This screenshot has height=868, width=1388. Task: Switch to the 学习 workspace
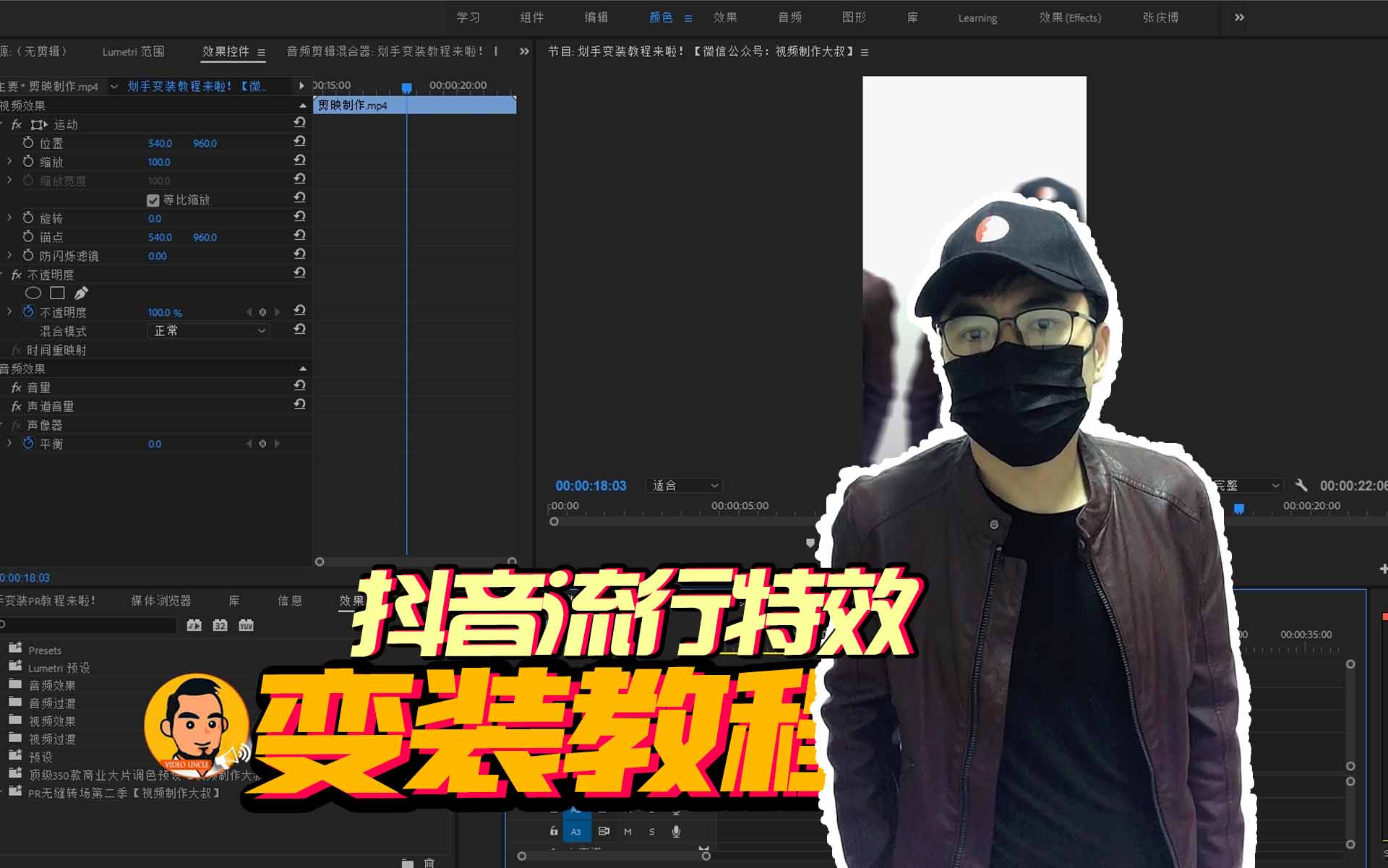468,17
